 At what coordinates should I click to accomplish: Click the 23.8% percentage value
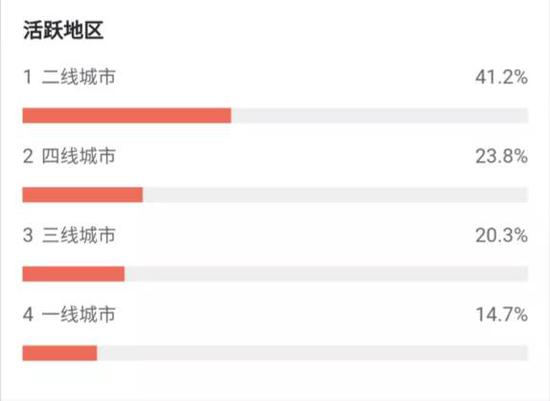tap(502, 156)
